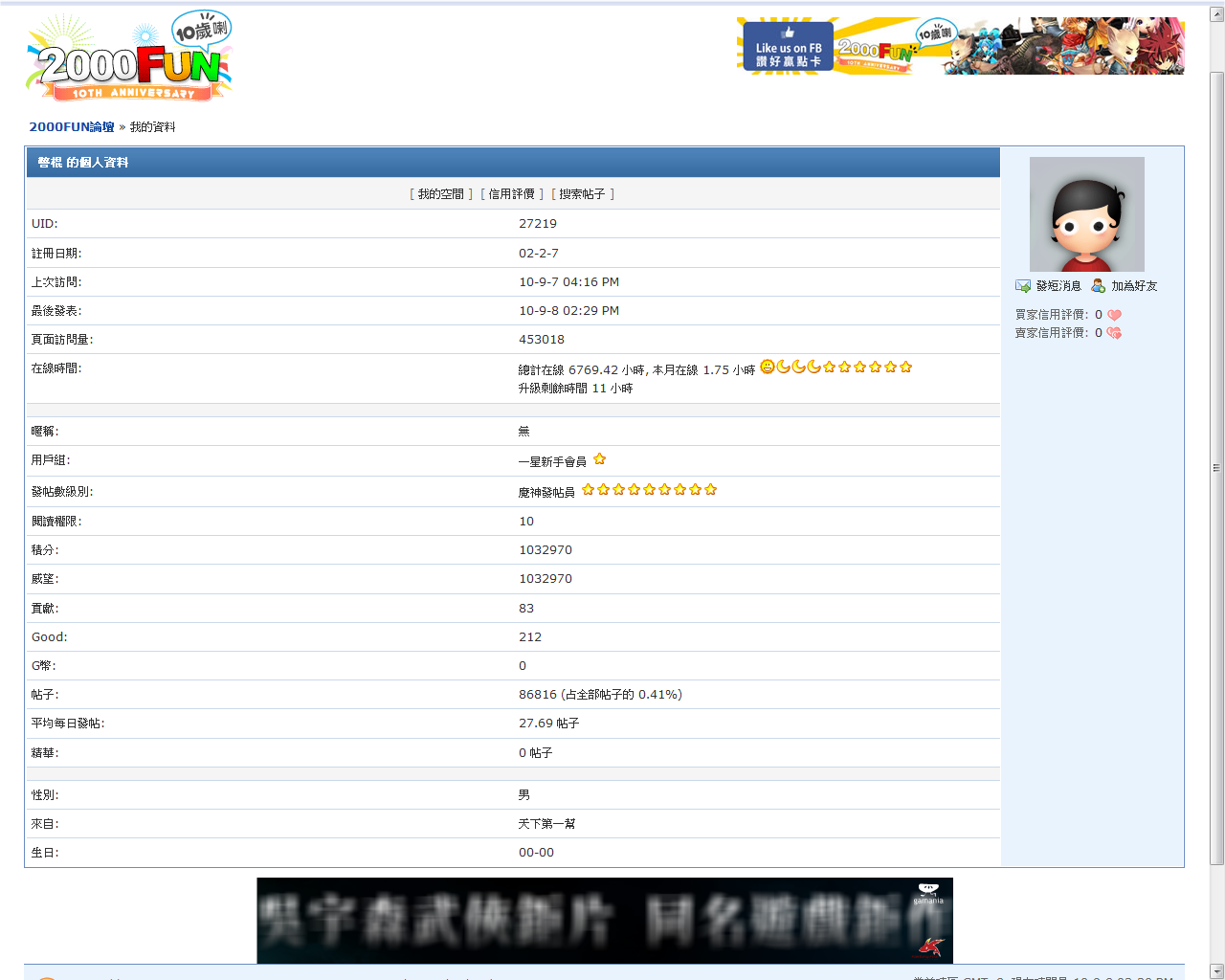Click the send short message envelope icon
The image size is (1225, 980).
(x=1023, y=286)
